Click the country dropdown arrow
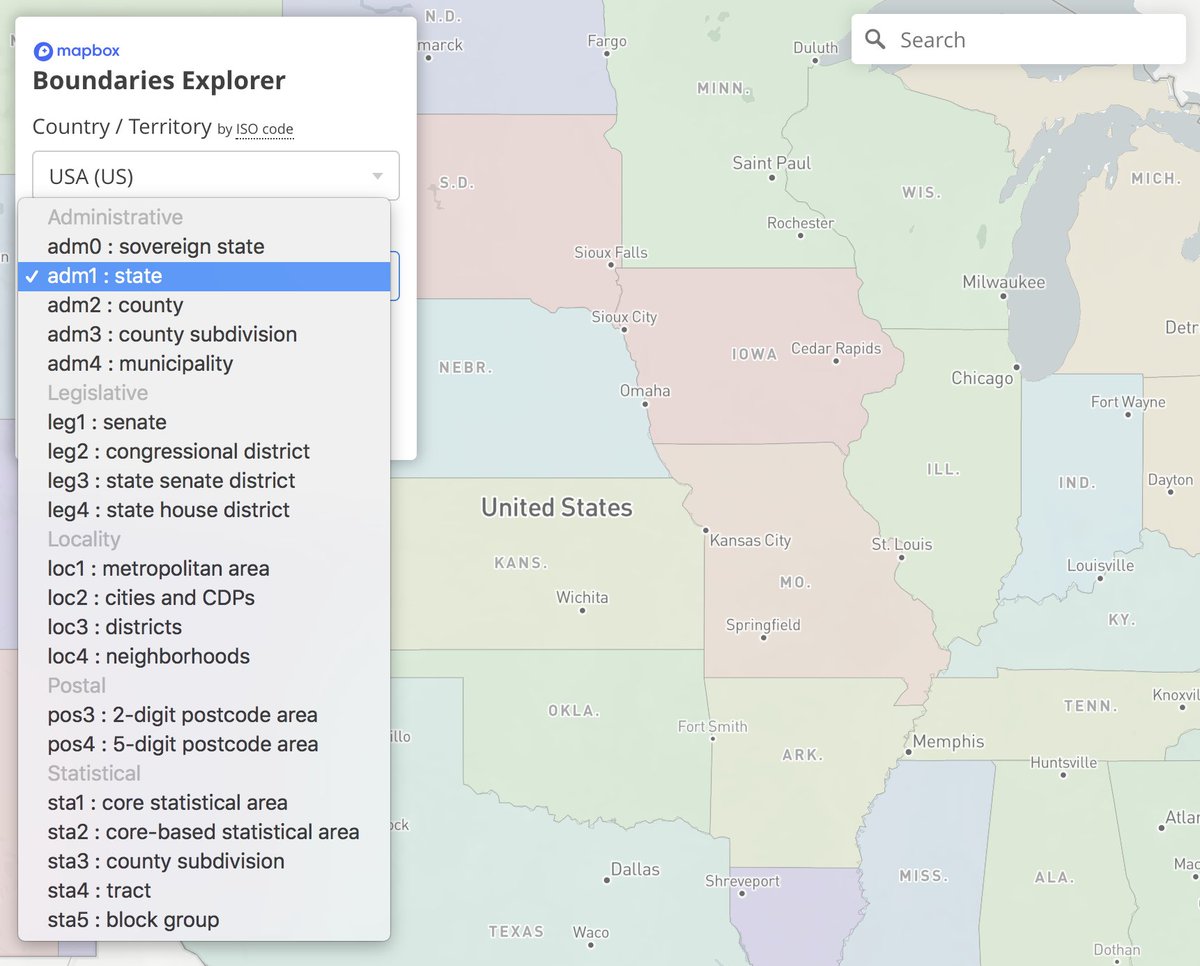 377,176
